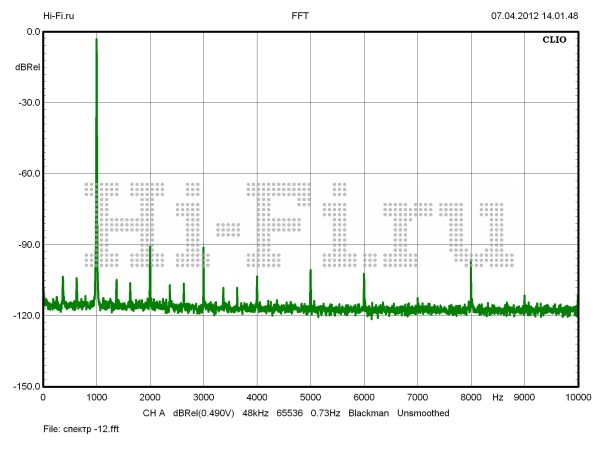Click the -120.0 y-axis tick label
The image size is (600, 450).
(x=24, y=316)
